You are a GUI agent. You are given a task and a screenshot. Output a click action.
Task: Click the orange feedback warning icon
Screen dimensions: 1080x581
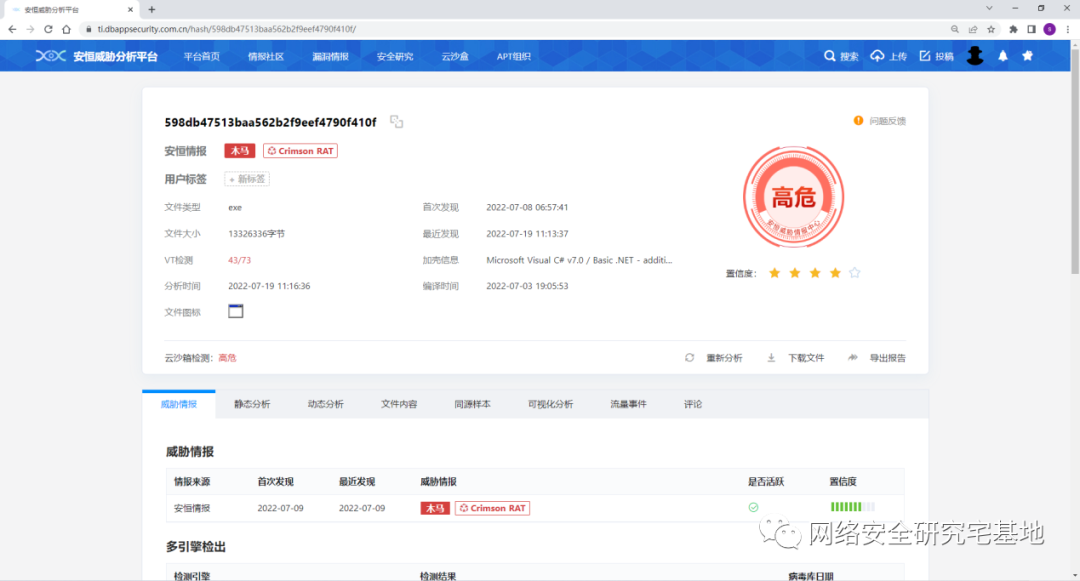858,120
